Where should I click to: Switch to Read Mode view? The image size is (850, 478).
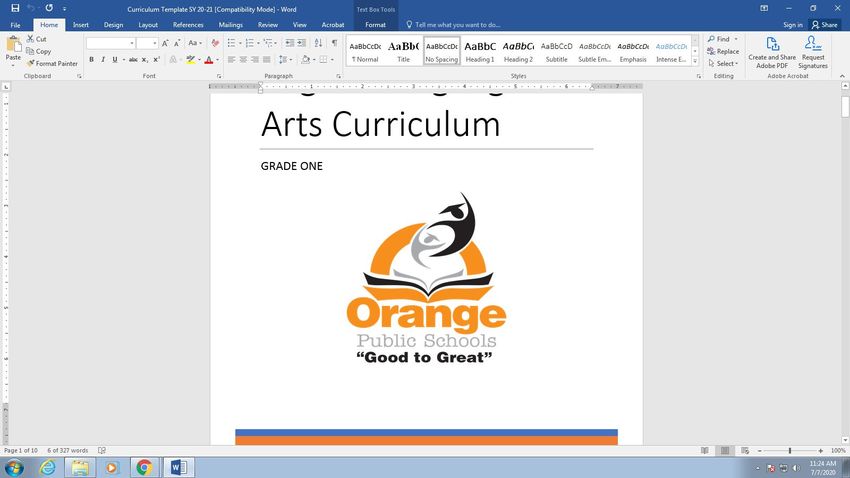(x=705, y=450)
